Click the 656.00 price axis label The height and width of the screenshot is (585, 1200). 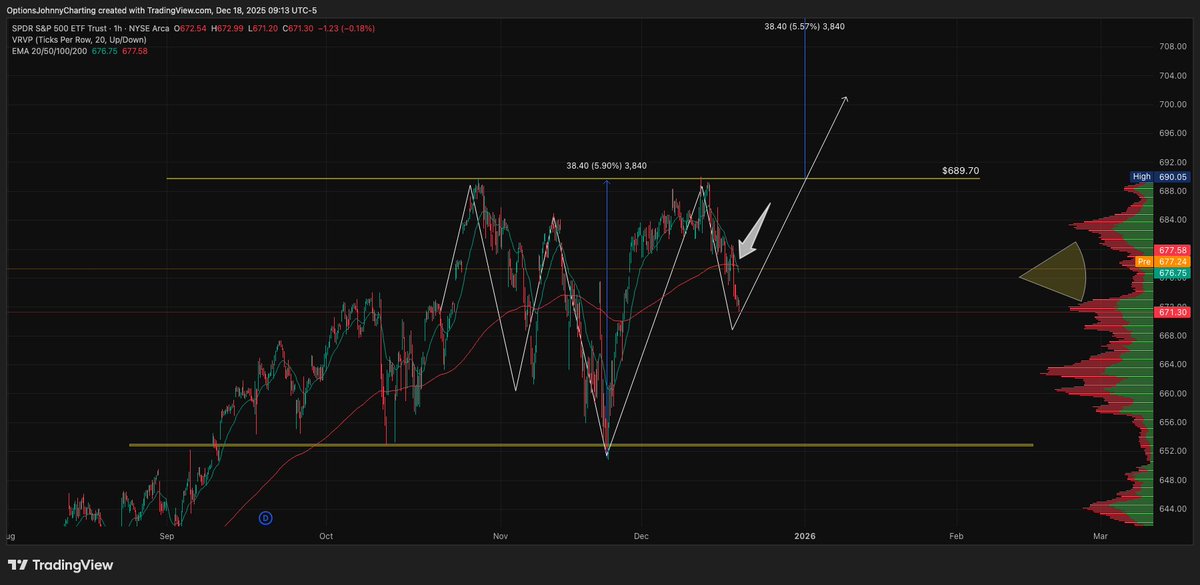click(x=1172, y=422)
